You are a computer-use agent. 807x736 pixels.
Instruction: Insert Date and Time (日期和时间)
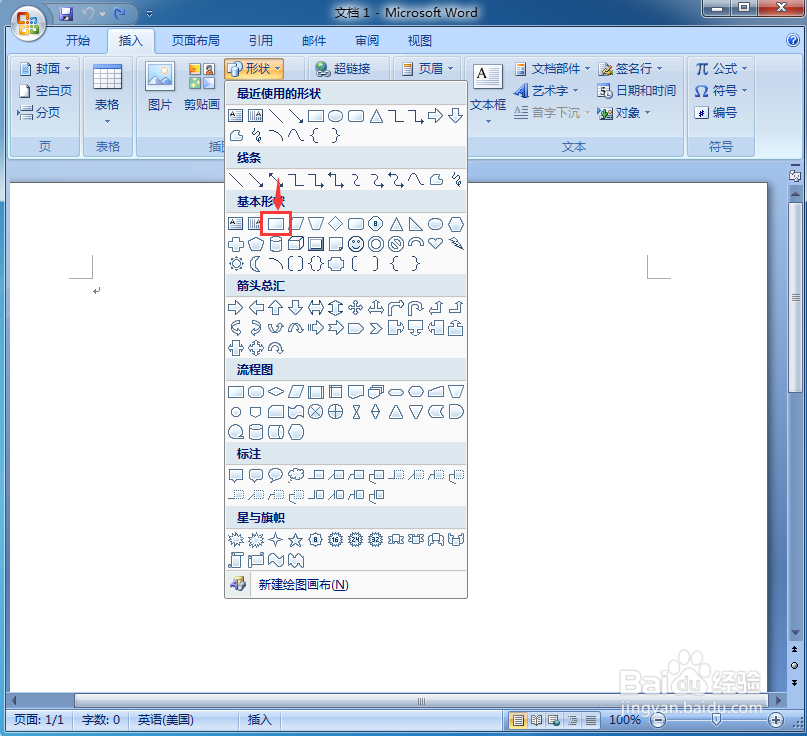[636, 91]
